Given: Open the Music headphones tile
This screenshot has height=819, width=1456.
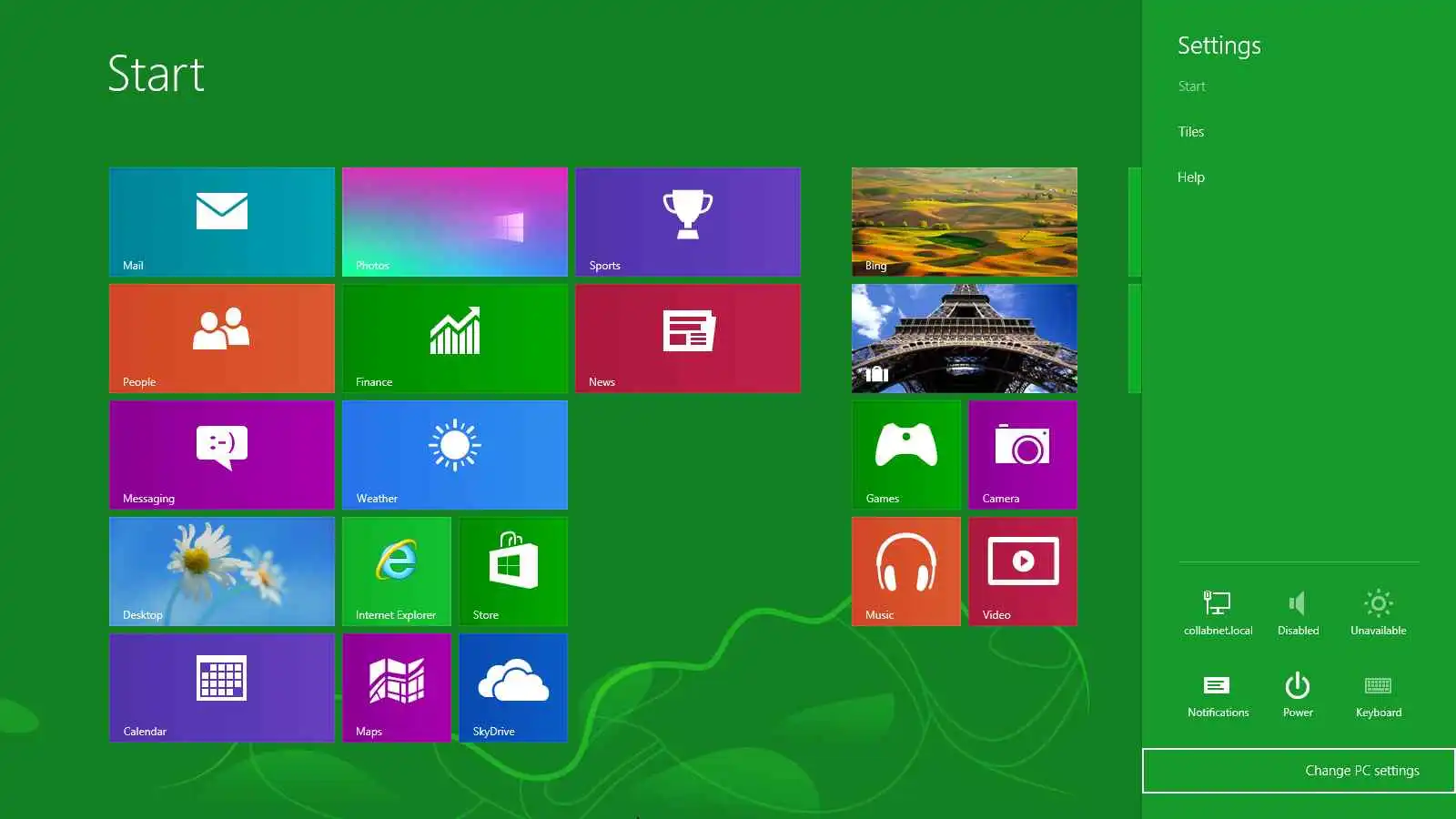Looking at the screenshot, I should [x=906, y=571].
